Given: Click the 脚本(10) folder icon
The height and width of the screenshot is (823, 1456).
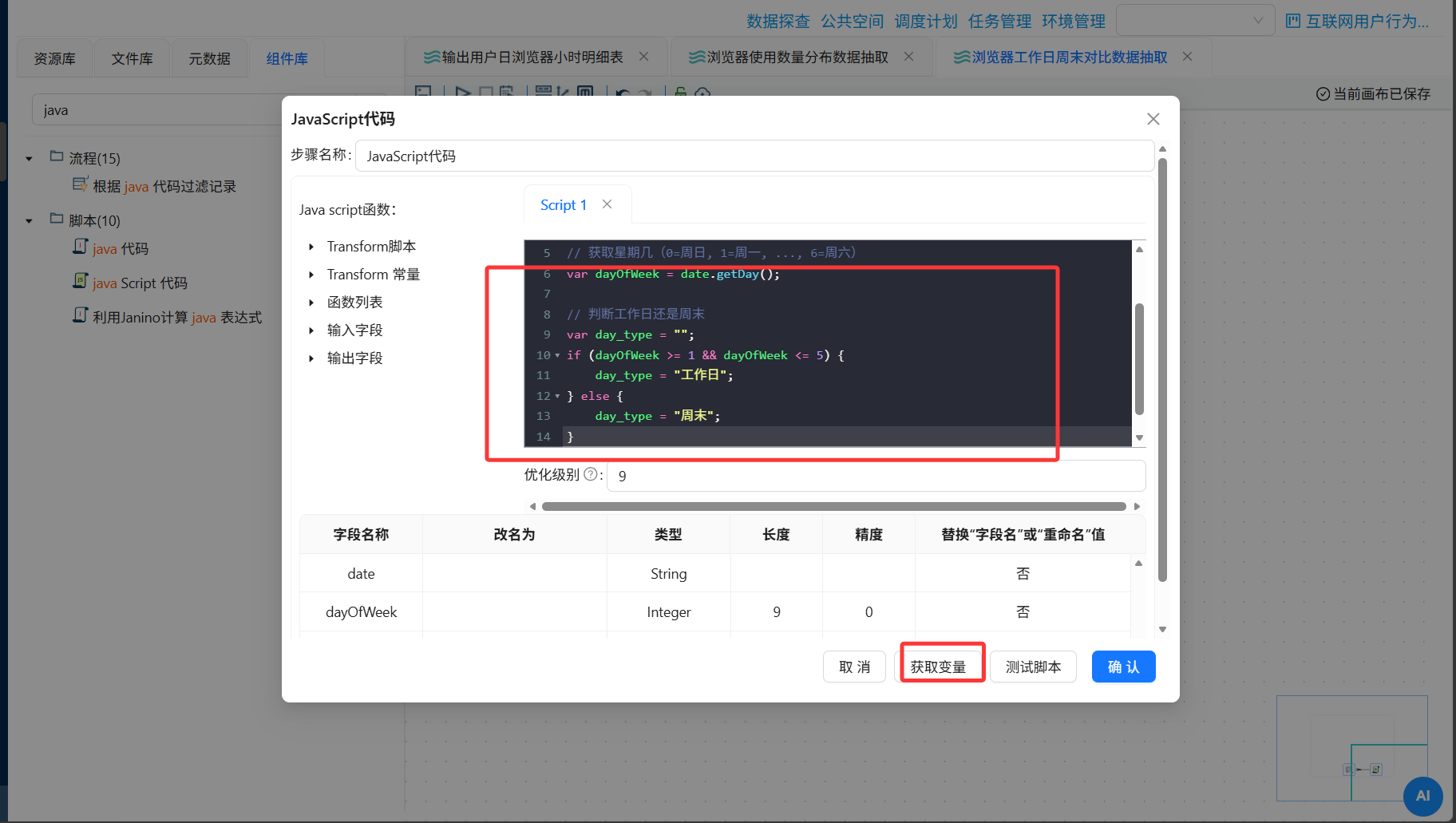Looking at the screenshot, I should (x=57, y=219).
